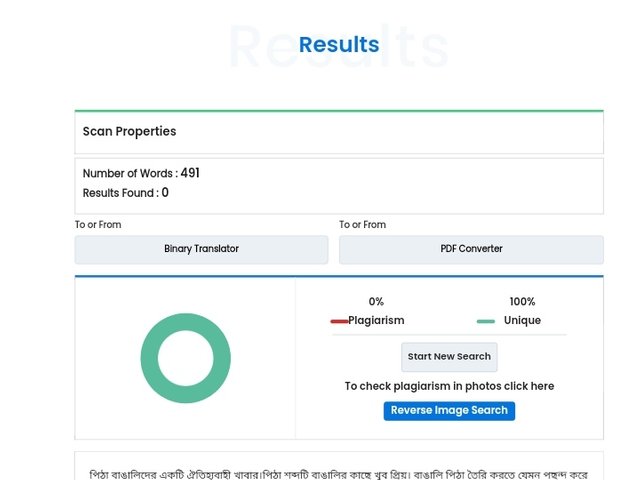Click the scanned Bengali text paragraph
Viewport: 640px width, 480px height.
tap(338, 475)
